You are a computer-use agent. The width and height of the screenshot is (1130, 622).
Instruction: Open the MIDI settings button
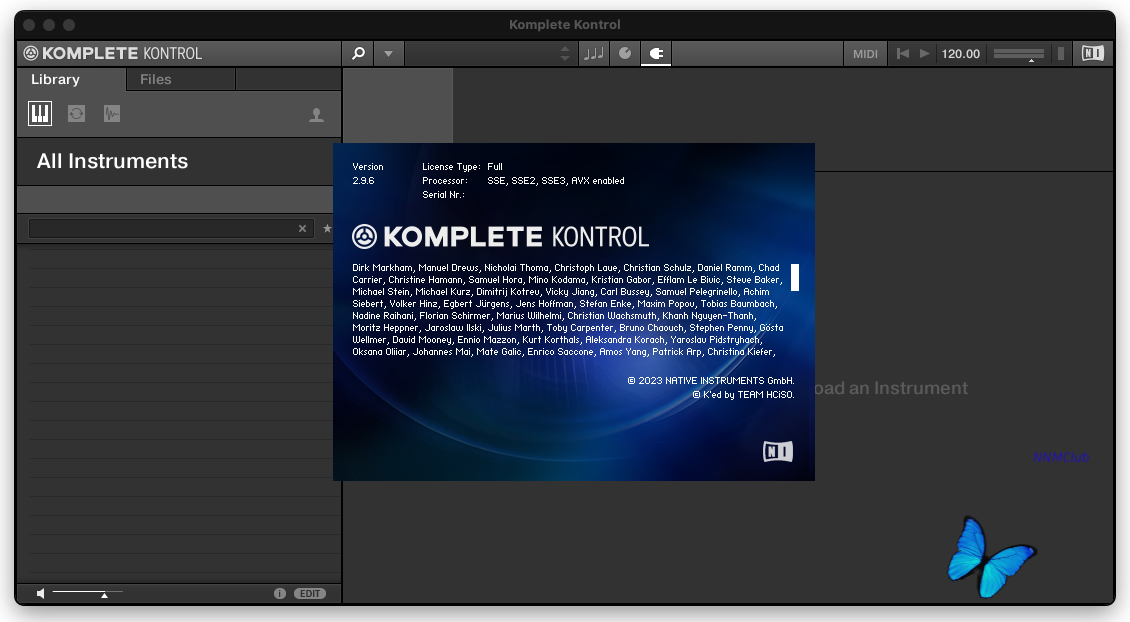865,54
